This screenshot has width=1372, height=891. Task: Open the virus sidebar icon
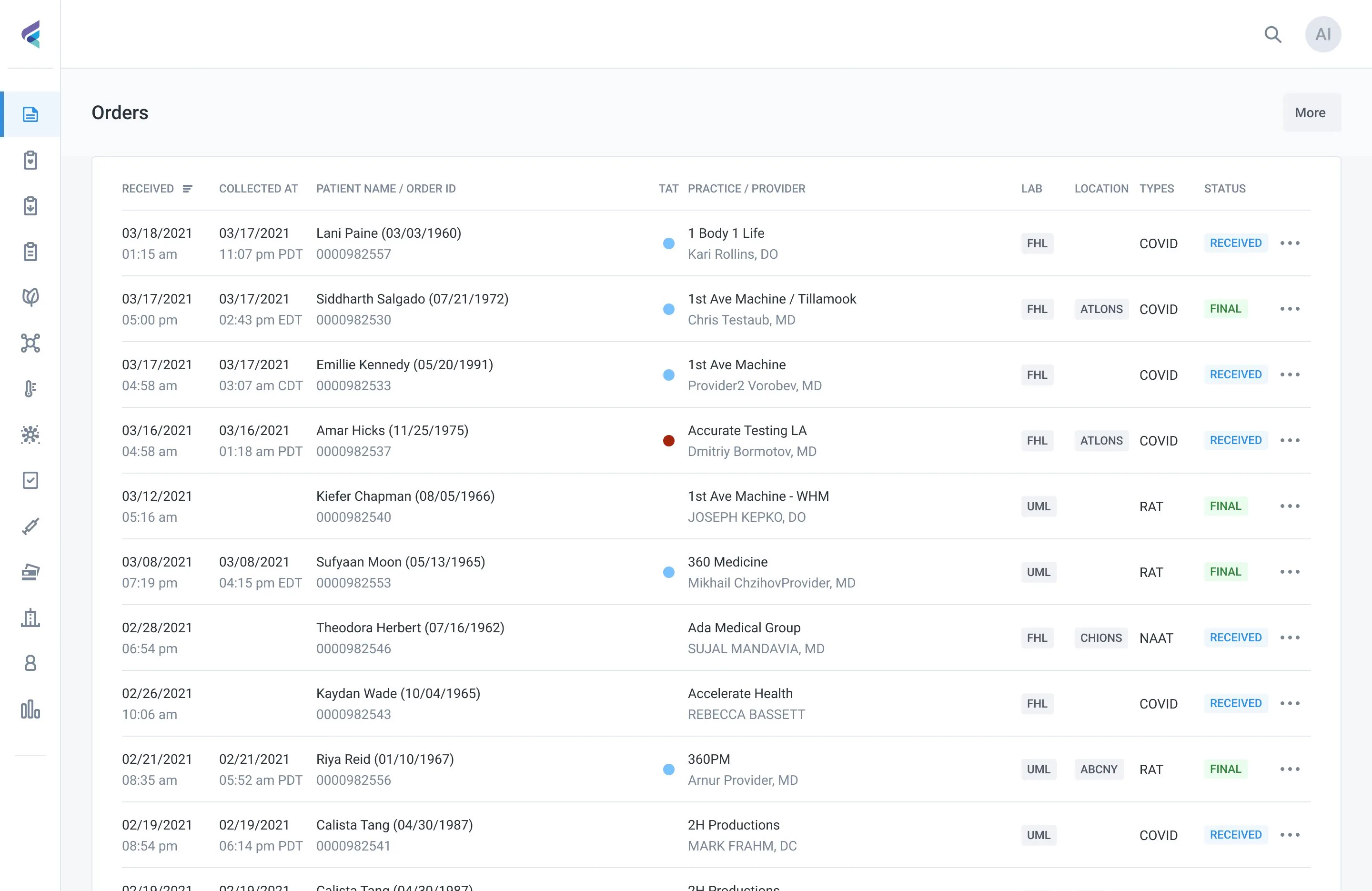[30, 434]
